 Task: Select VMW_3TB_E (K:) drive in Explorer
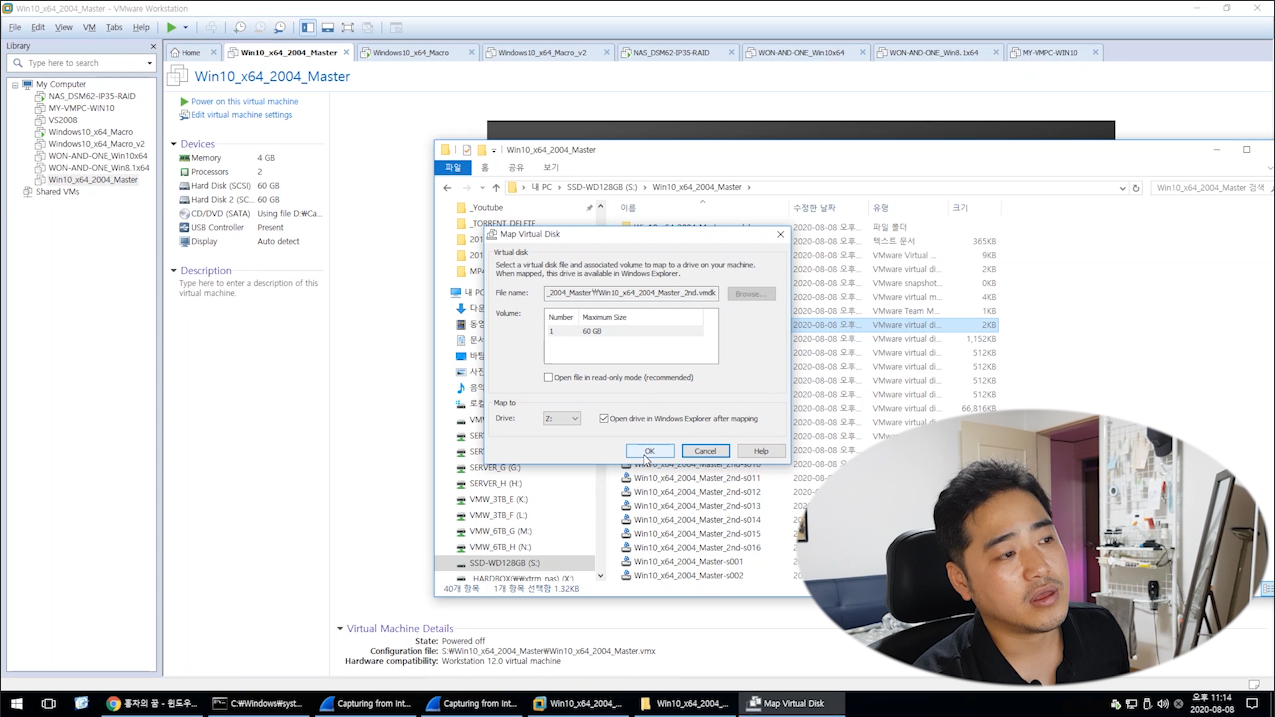(499, 499)
